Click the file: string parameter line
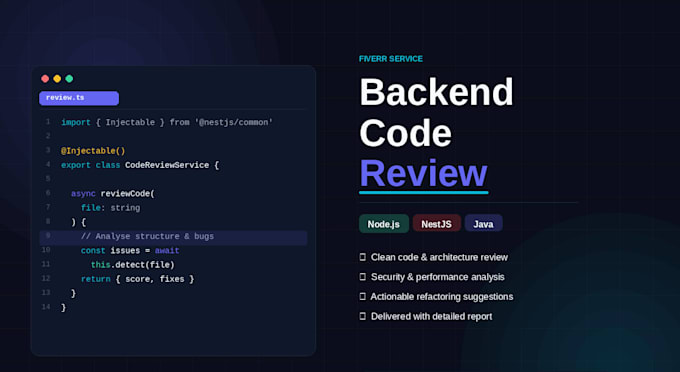This screenshot has width=680, height=372. [x=111, y=208]
